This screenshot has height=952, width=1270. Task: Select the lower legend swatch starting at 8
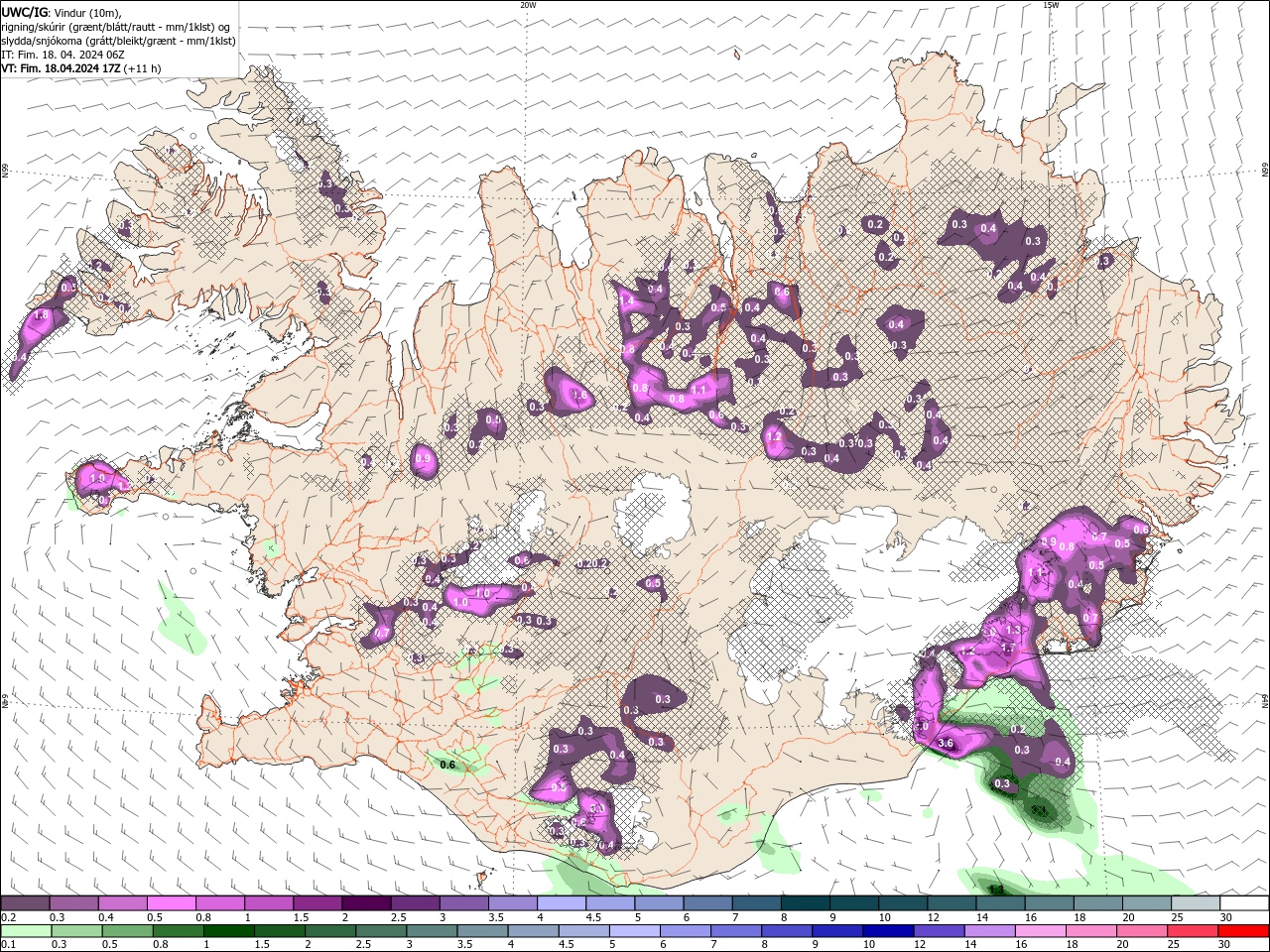point(787,931)
